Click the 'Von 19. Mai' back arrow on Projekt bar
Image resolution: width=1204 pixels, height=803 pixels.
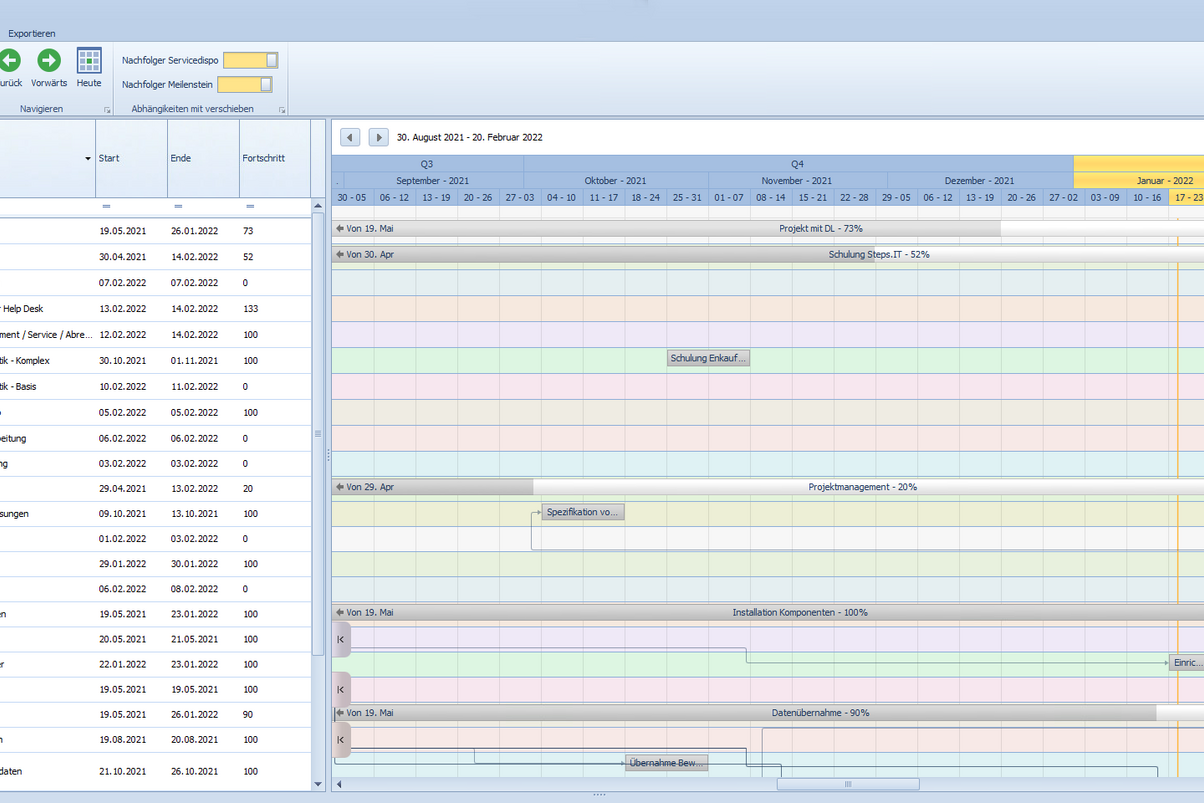tap(340, 227)
